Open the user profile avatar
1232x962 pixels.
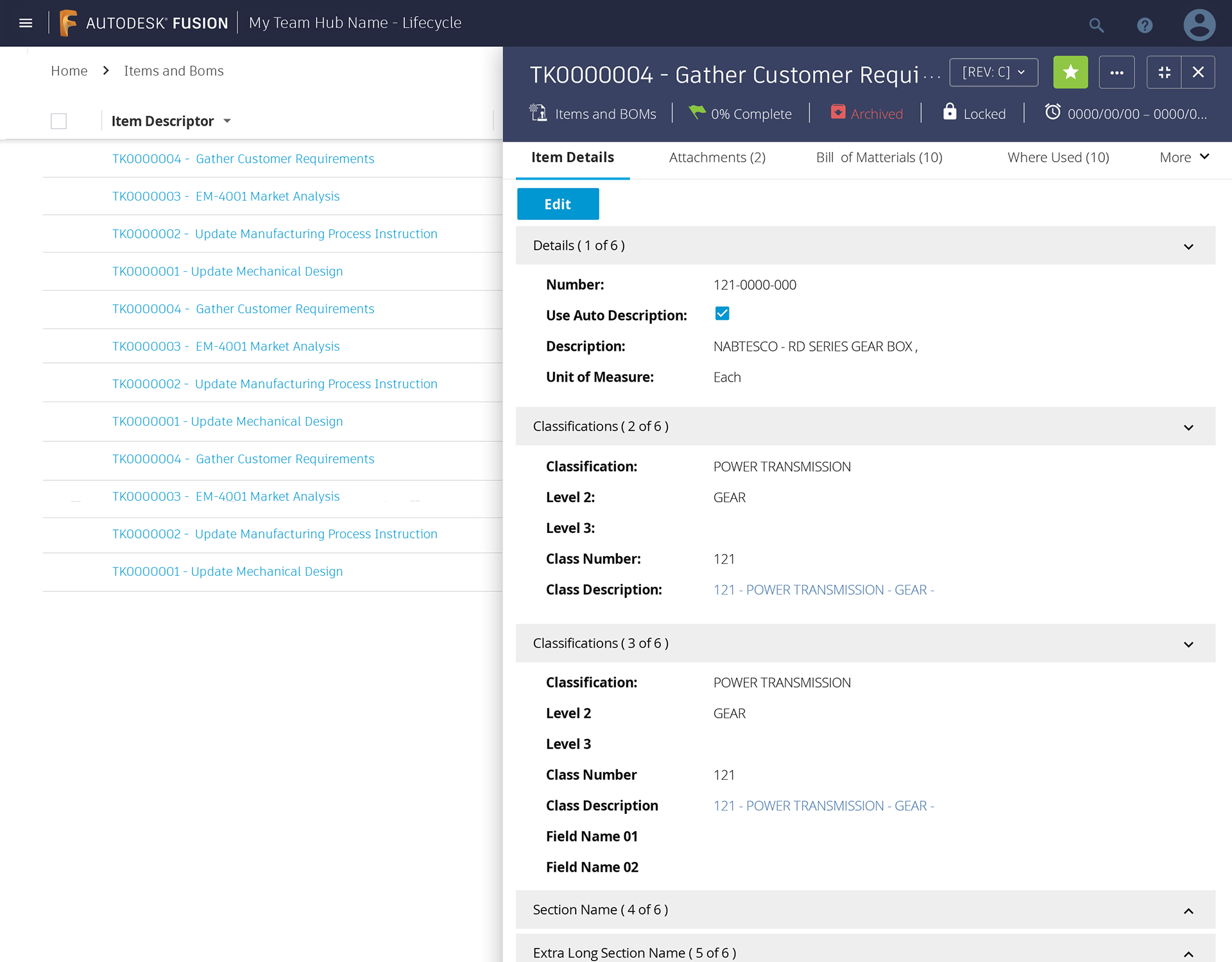[1199, 26]
